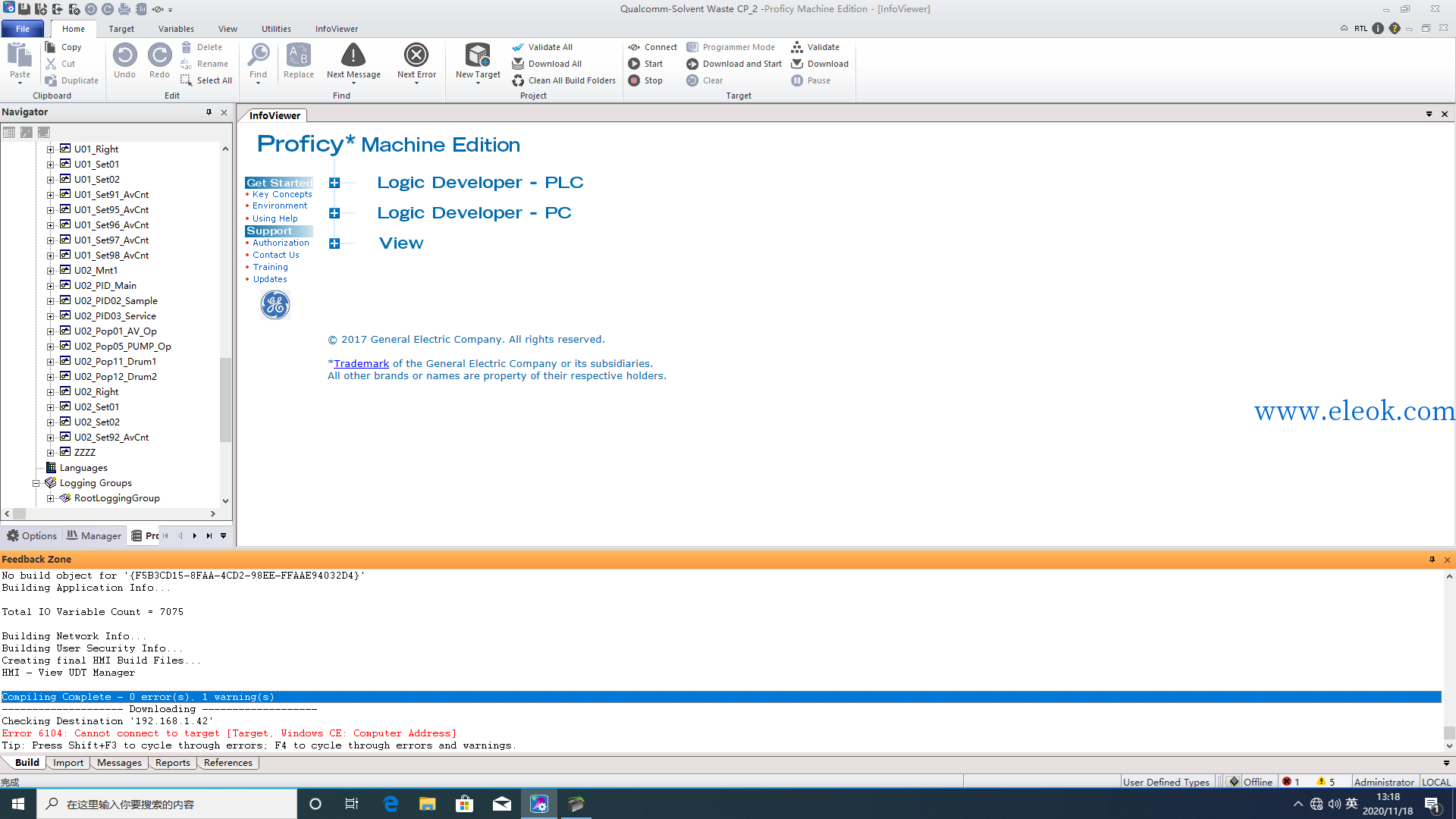
Task: Open the Variables ribbon tab
Action: 176,29
